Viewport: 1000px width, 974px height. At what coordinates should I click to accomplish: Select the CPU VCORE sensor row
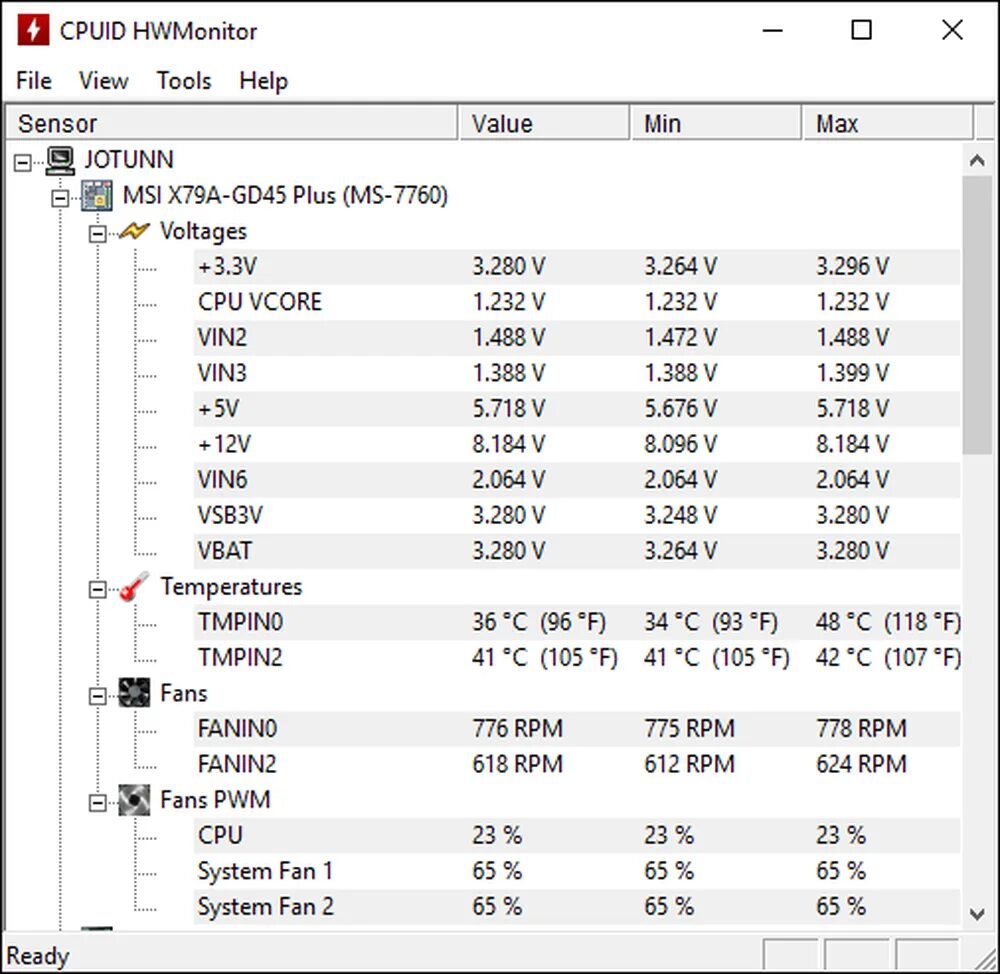click(577, 302)
